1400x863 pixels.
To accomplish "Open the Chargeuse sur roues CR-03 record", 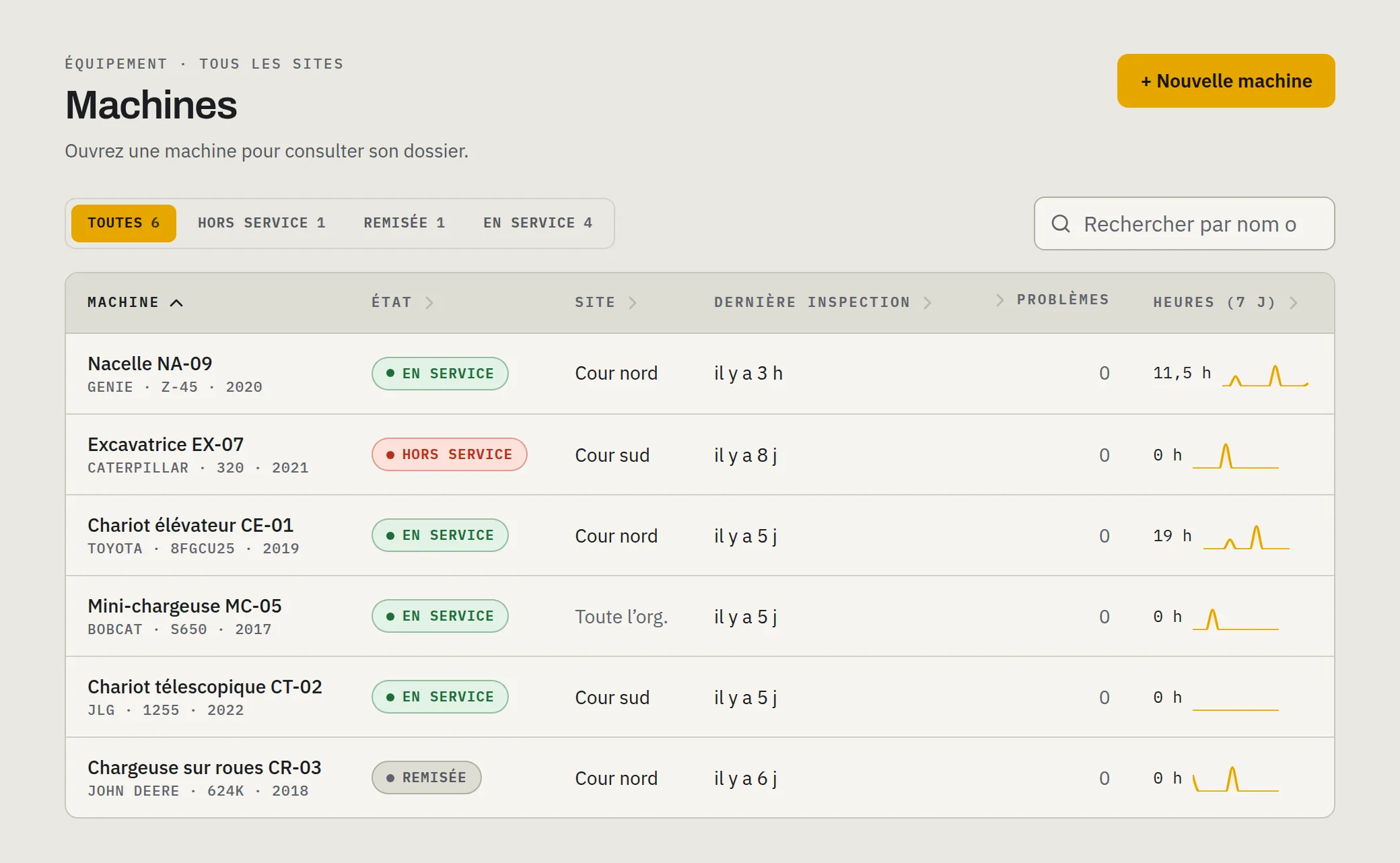I will [700, 778].
